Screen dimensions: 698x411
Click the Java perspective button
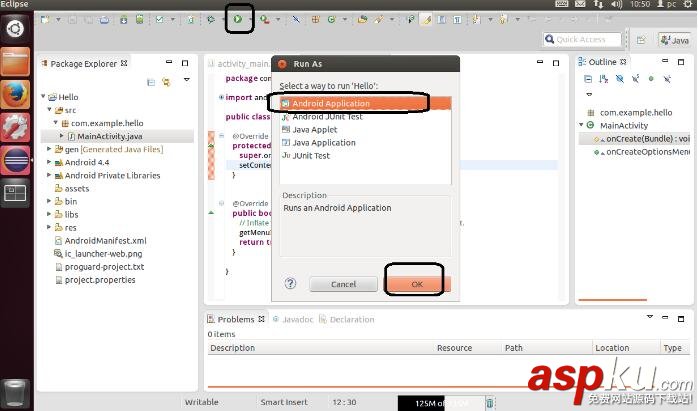click(675, 40)
